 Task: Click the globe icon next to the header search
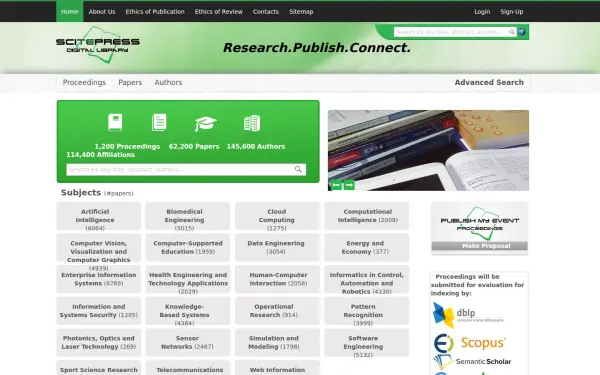(522, 32)
